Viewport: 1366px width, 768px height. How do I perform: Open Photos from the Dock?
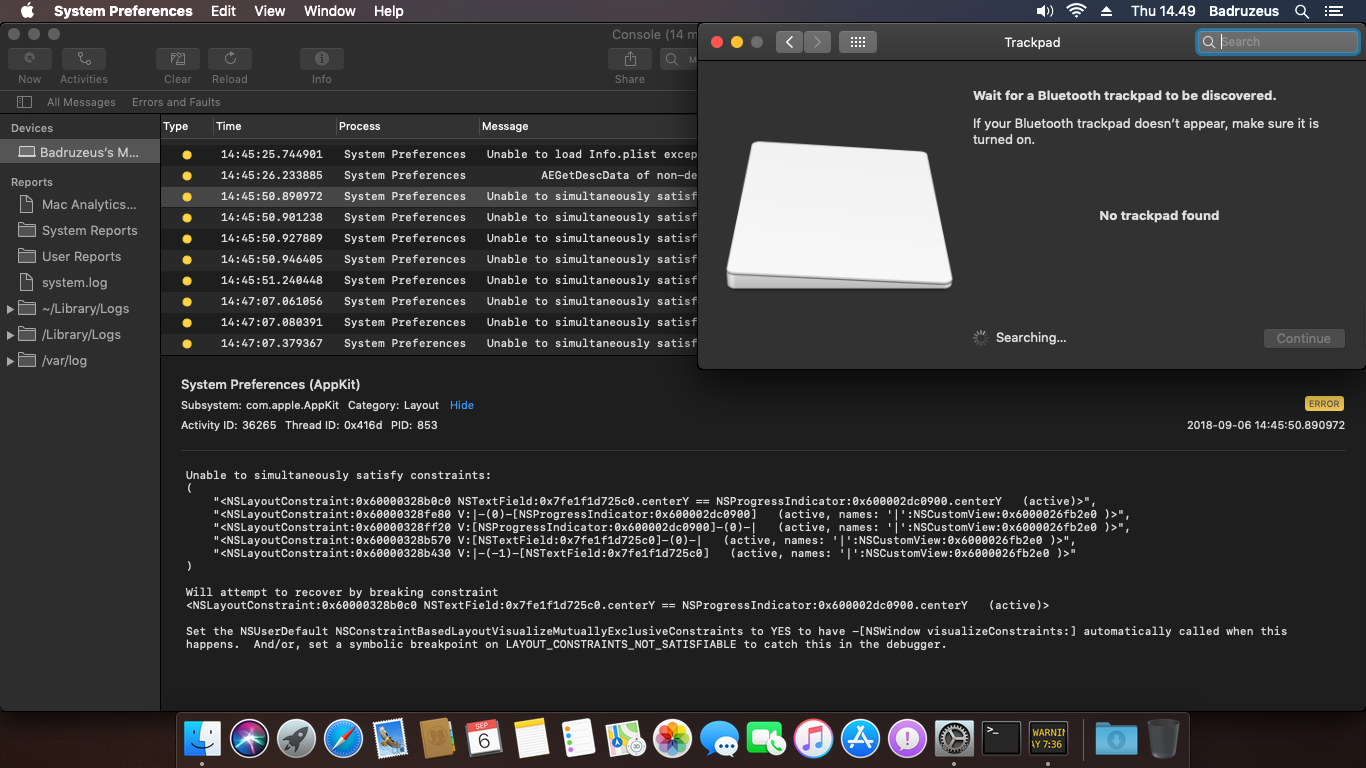coord(672,739)
